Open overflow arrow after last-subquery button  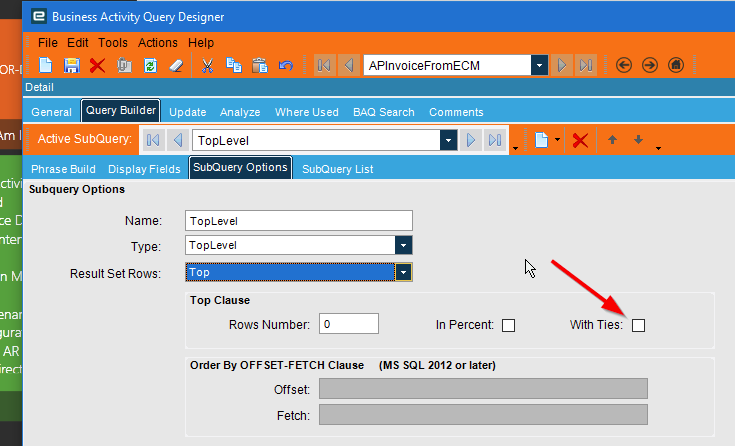[515, 148]
